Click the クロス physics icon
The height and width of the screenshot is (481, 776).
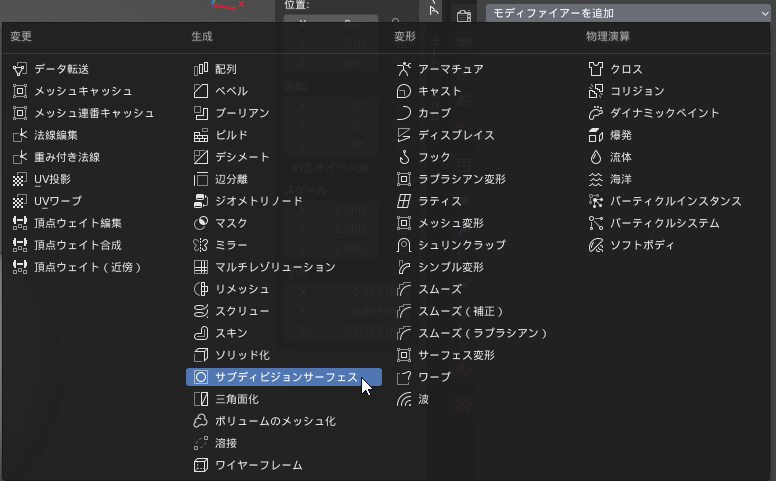595,69
